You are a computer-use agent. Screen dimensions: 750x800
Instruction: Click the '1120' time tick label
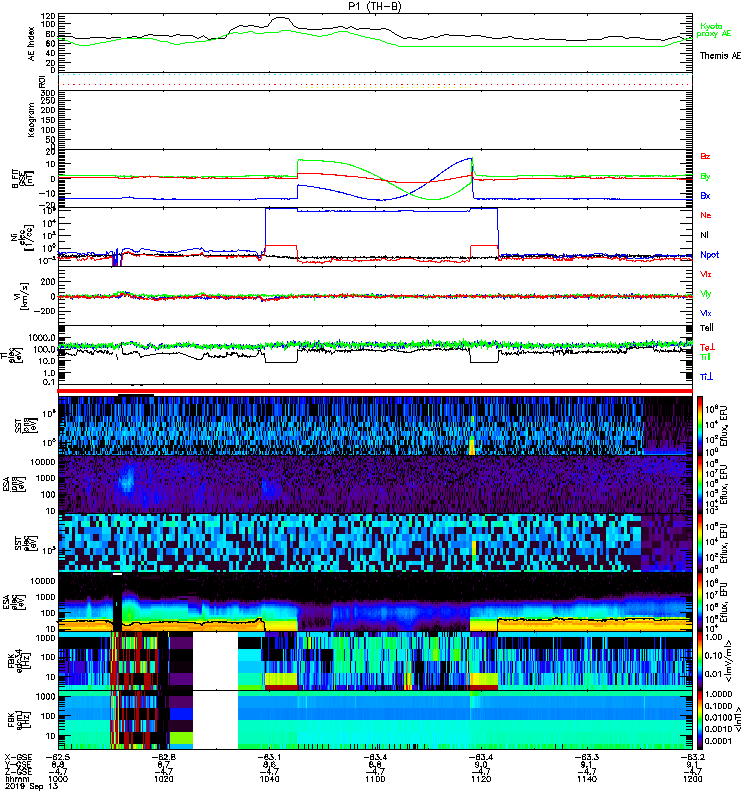481,779
